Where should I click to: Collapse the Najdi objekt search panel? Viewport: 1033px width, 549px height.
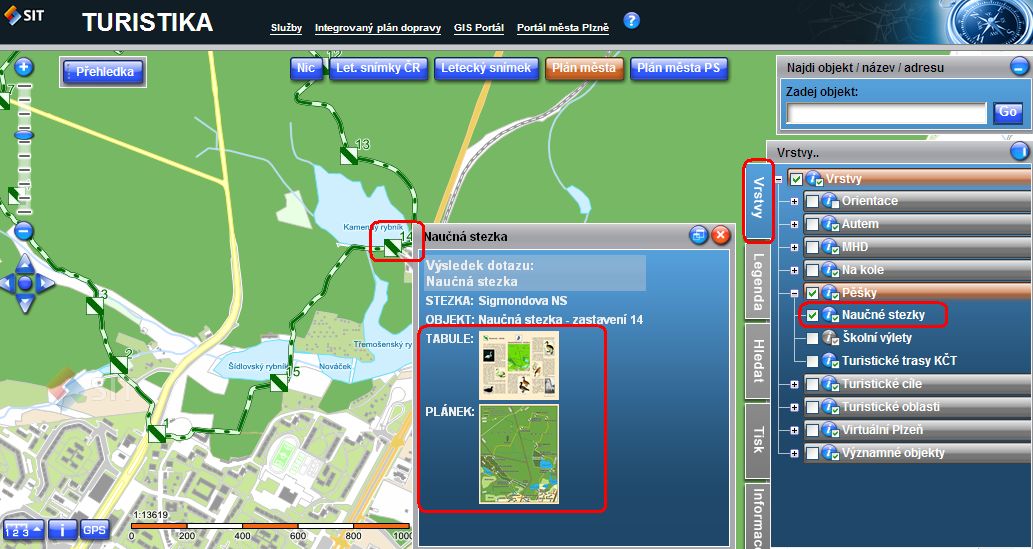click(x=1019, y=68)
